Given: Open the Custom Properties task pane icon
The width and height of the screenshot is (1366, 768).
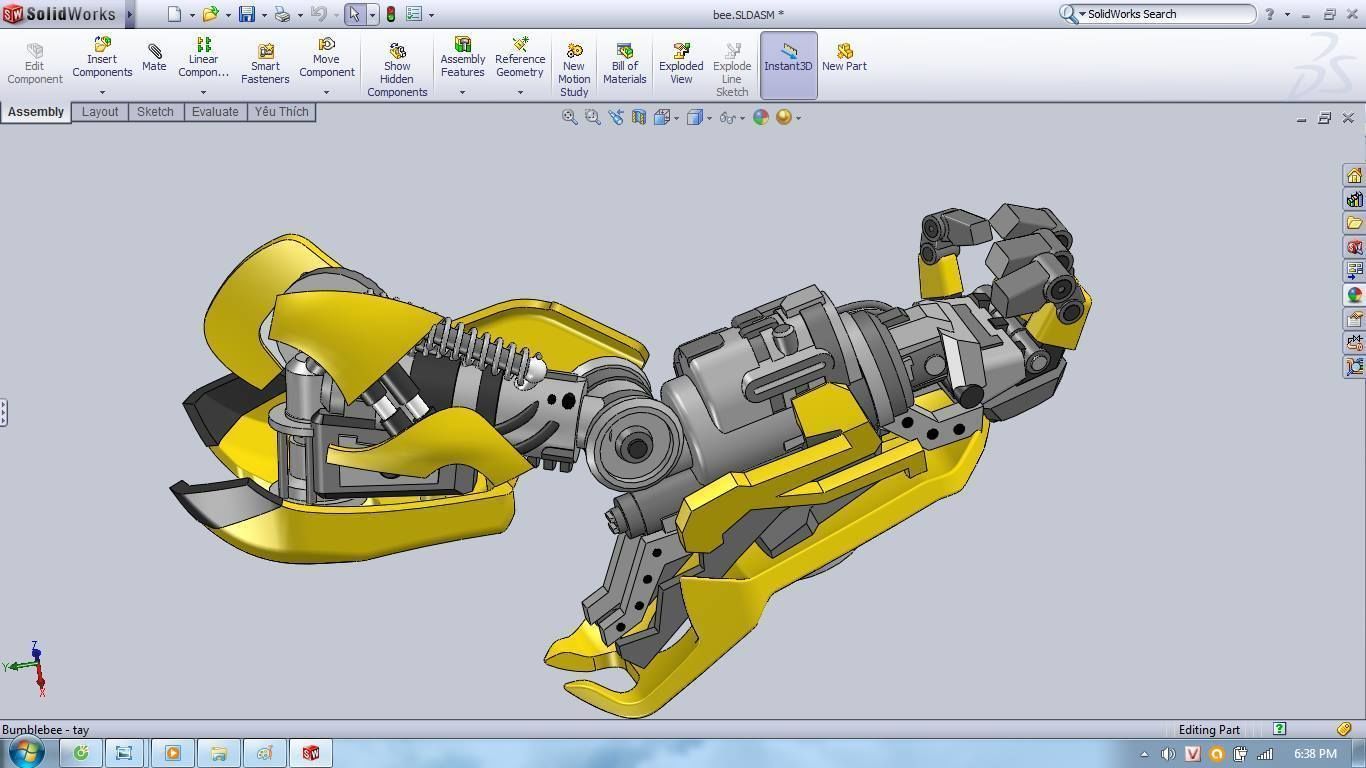Looking at the screenshot, I should pyautogui.click(x=1354, y=319).
